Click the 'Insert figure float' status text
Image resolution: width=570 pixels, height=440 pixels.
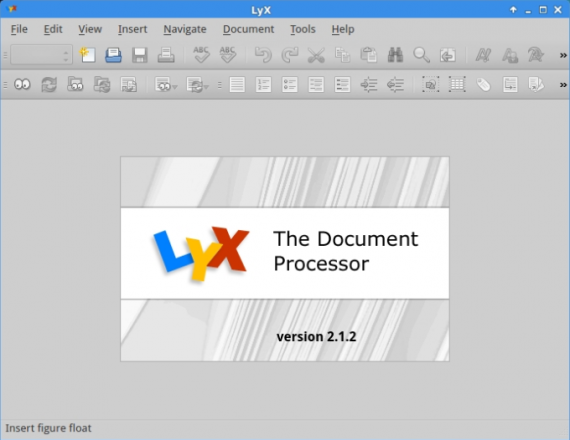click(48, 428)
